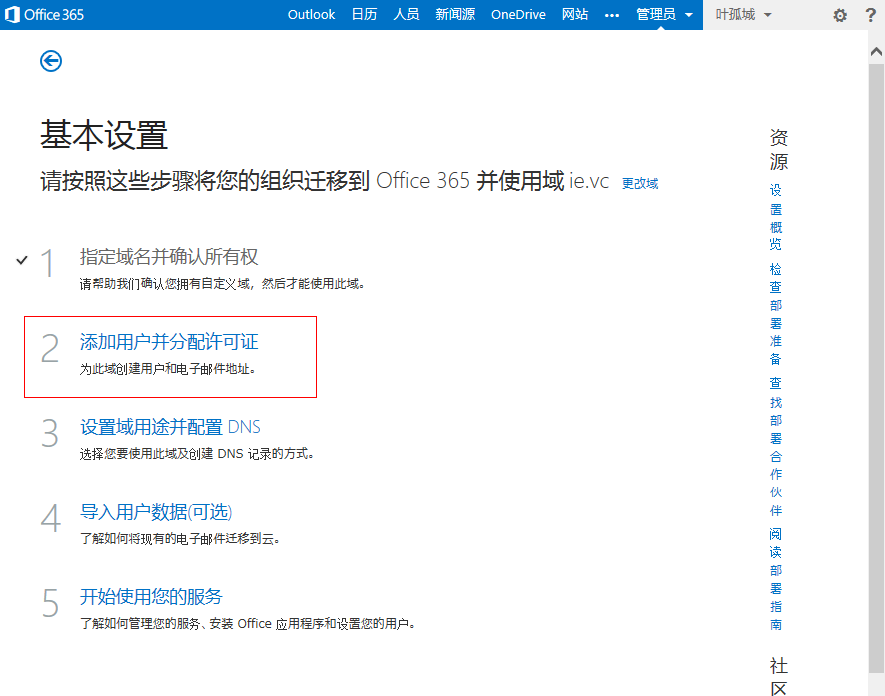885x696 pixels.
Task: Click the 更改域 link
Action: [640, 184]
